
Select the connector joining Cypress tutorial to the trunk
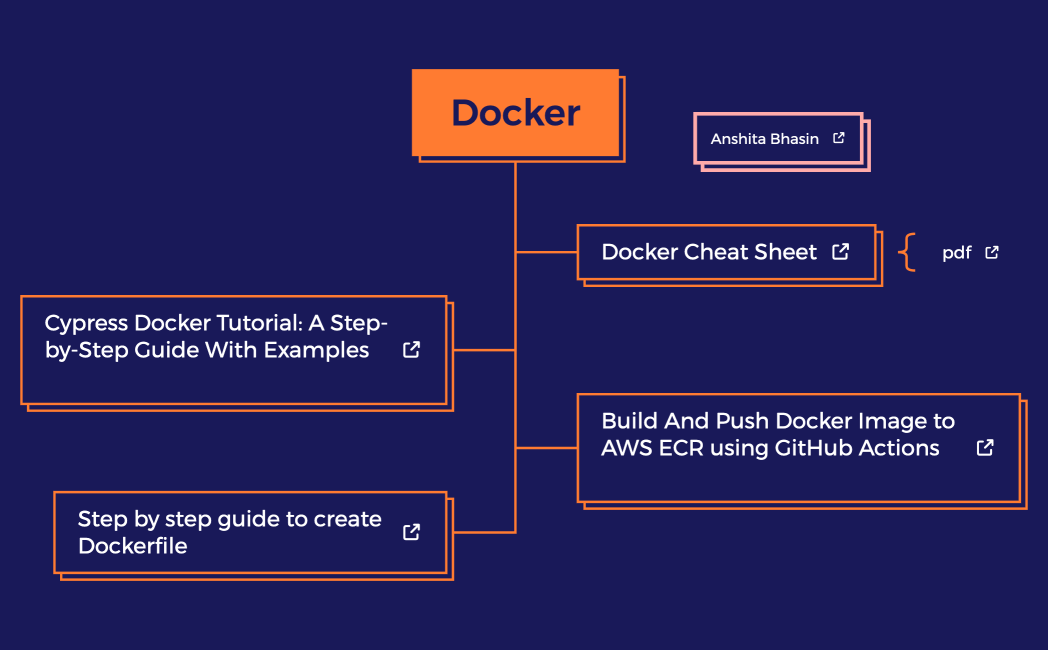click(485, 350)
